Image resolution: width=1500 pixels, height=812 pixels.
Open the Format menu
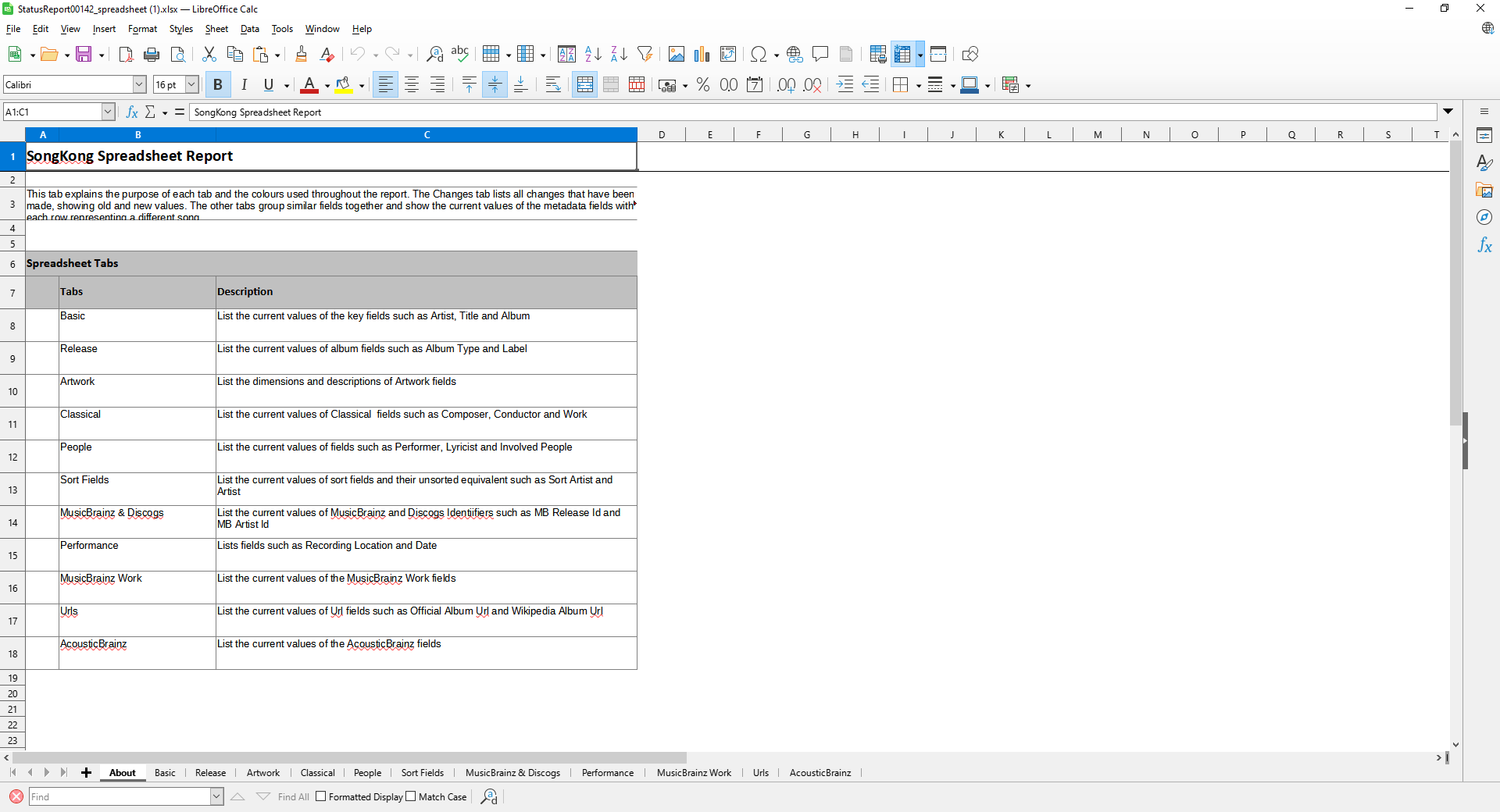[142, 29]
